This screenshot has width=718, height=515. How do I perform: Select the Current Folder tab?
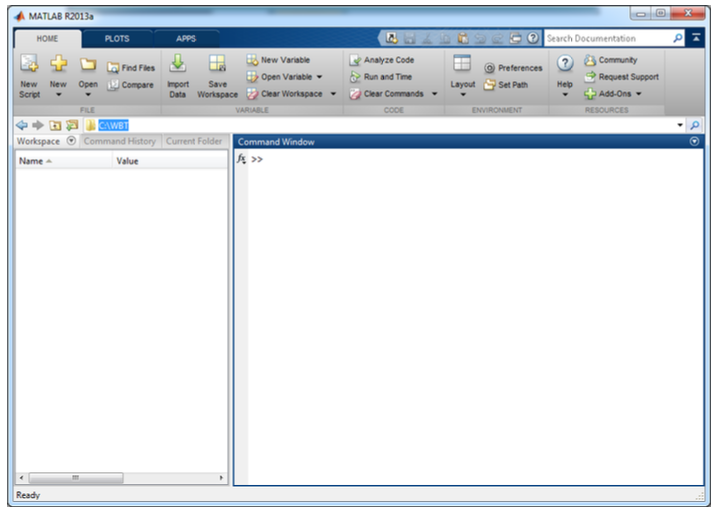pos(194,141)
